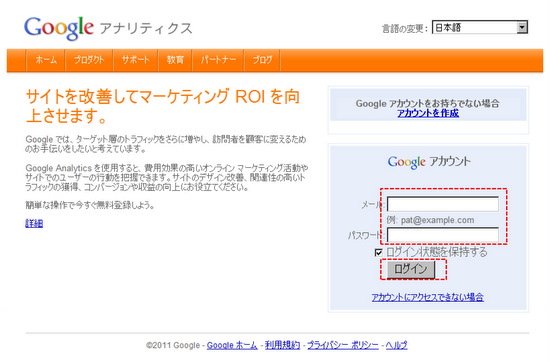
Task: Switch to the ブログ menu tab
Action: pos(262,60)
